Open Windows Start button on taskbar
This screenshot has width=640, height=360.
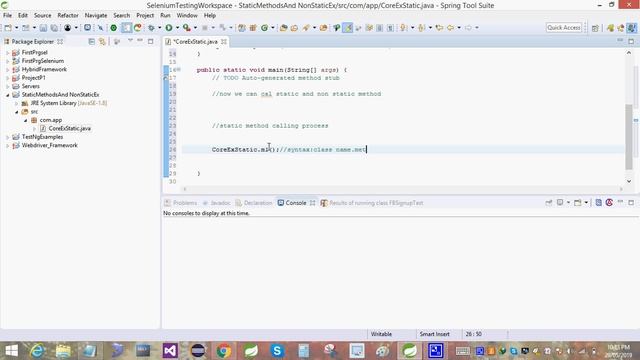[x=11, y=351]
